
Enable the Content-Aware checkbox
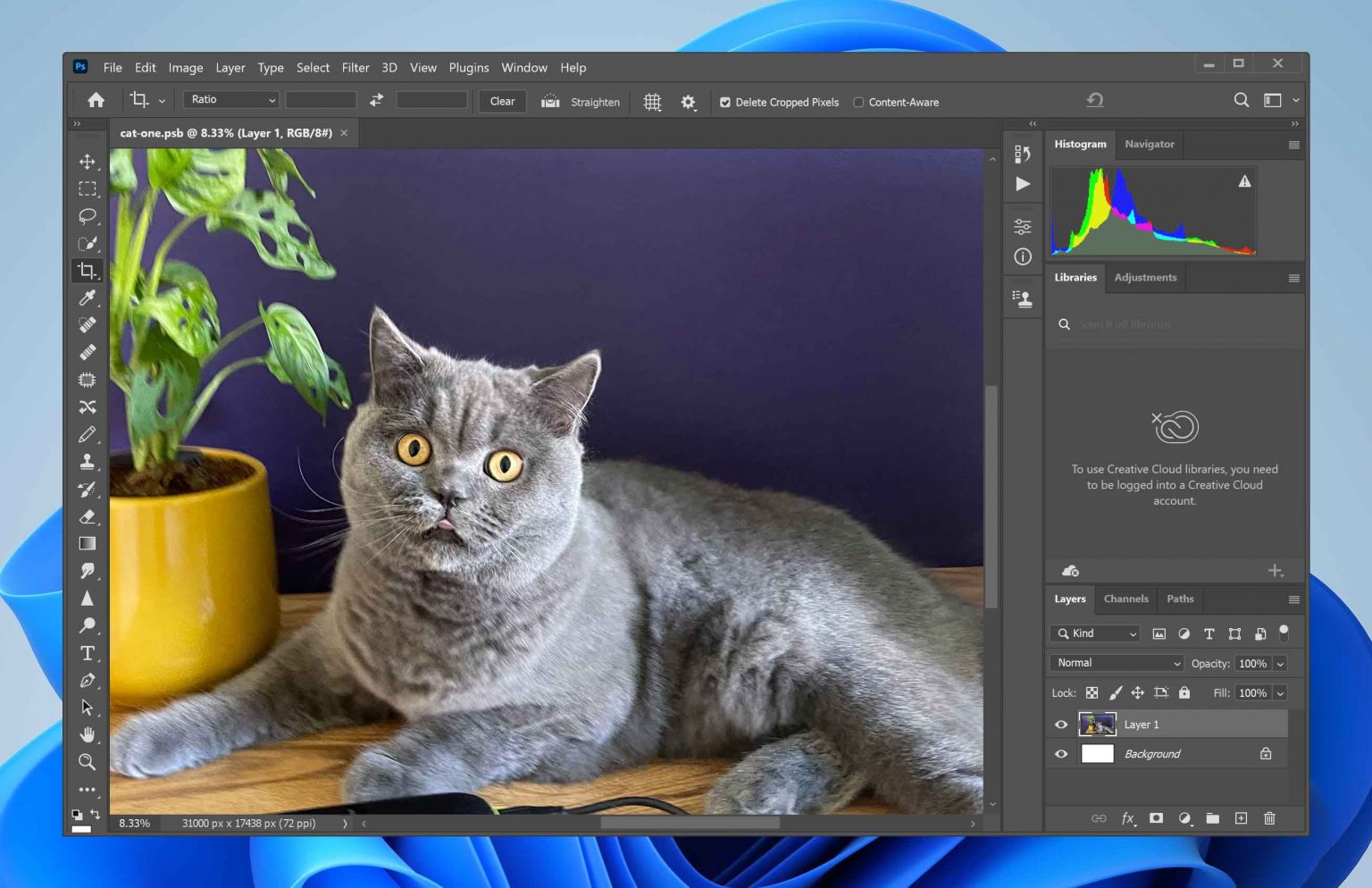(858, 103)
